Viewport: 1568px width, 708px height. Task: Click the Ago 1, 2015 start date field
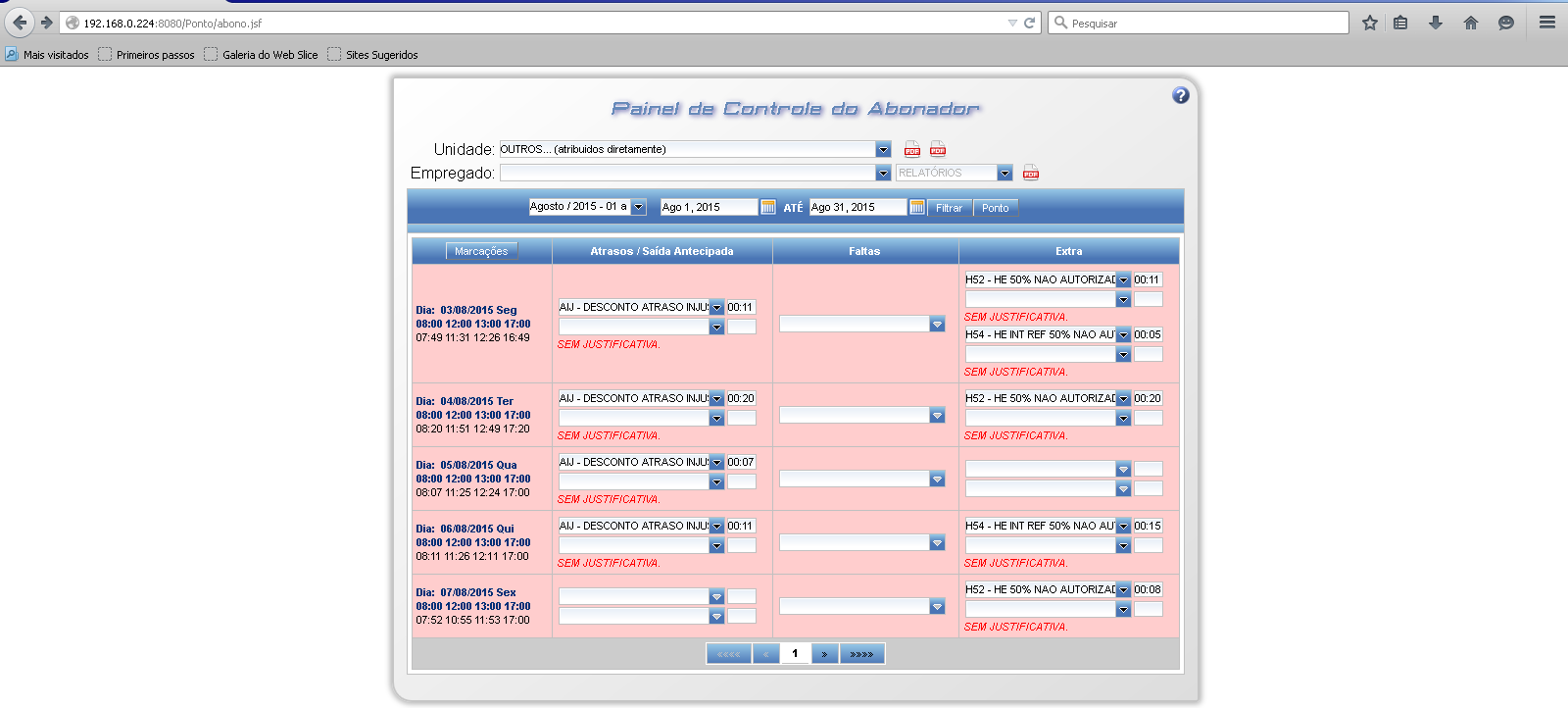(x=709, y=207)
